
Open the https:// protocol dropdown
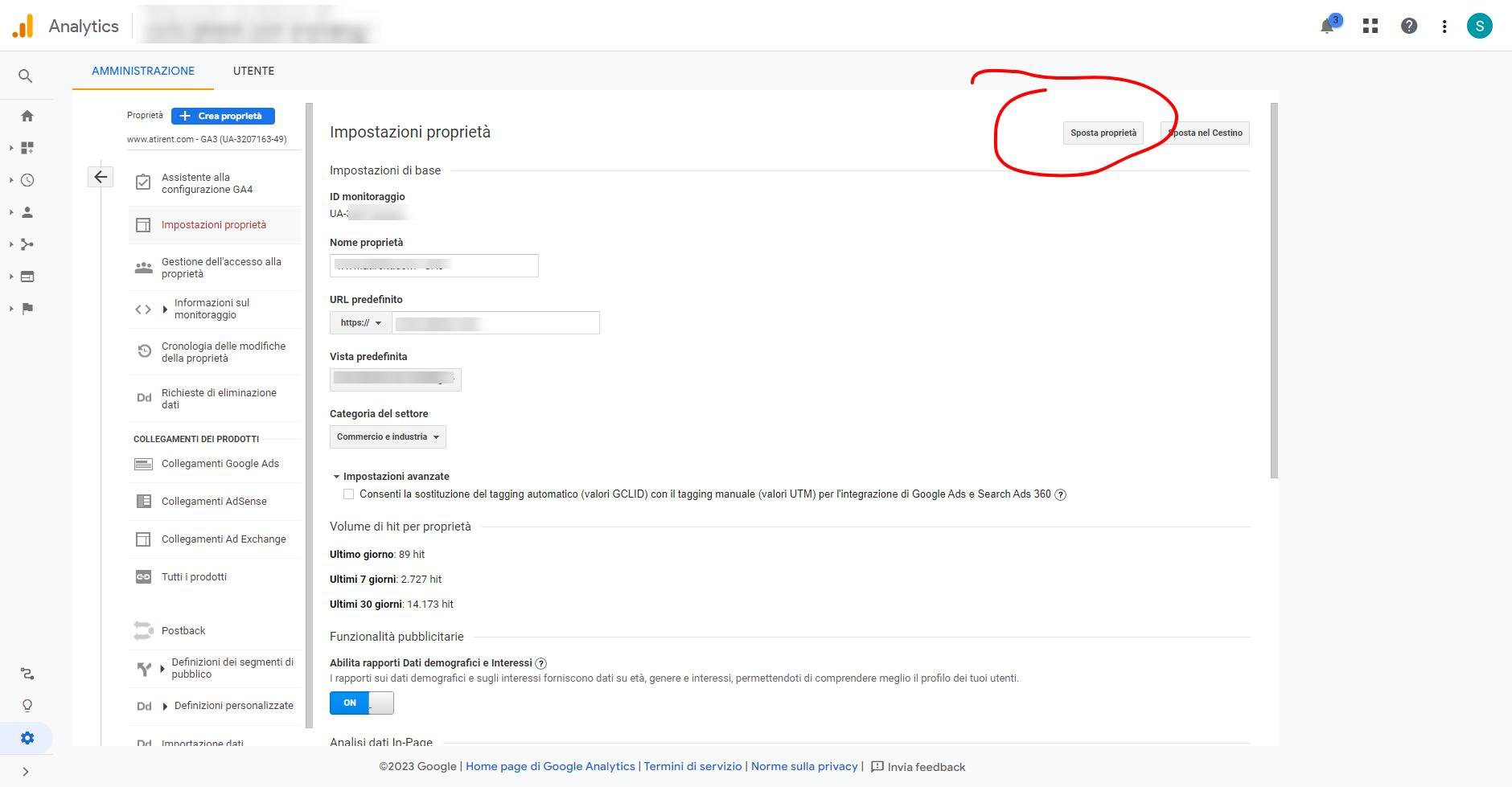[360, 323]
